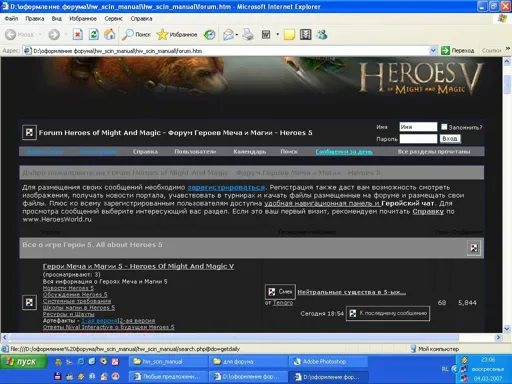Image resolution: width=512 pixels, height=384 pixels.
Task: Open the Mail button dropdown arrow
Action: (x=237, y=34)
